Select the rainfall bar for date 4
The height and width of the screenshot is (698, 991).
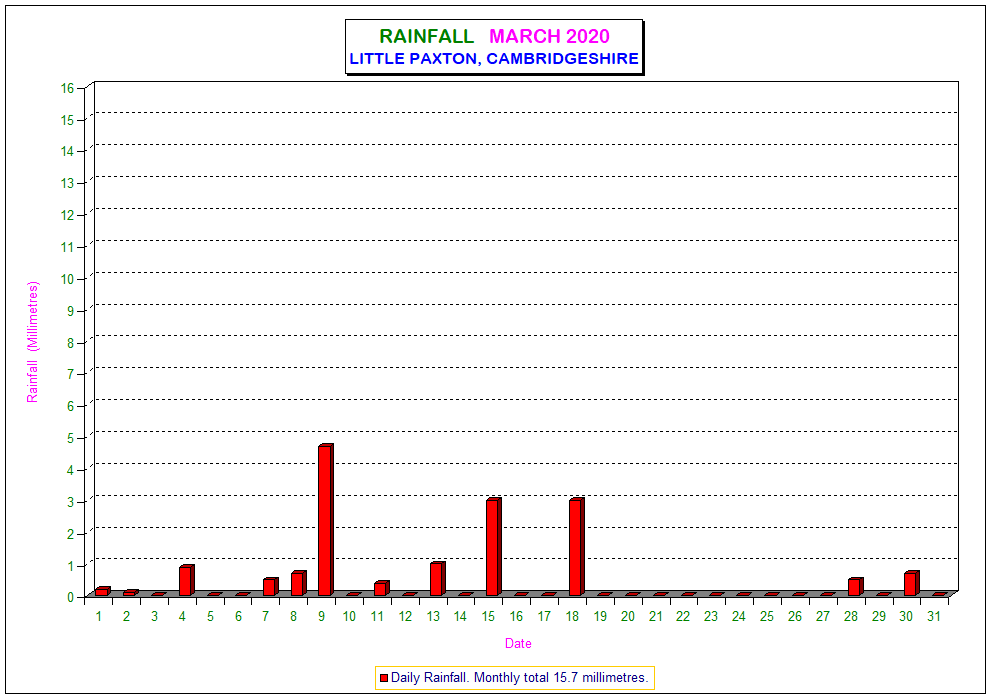(x=186, y=580)
